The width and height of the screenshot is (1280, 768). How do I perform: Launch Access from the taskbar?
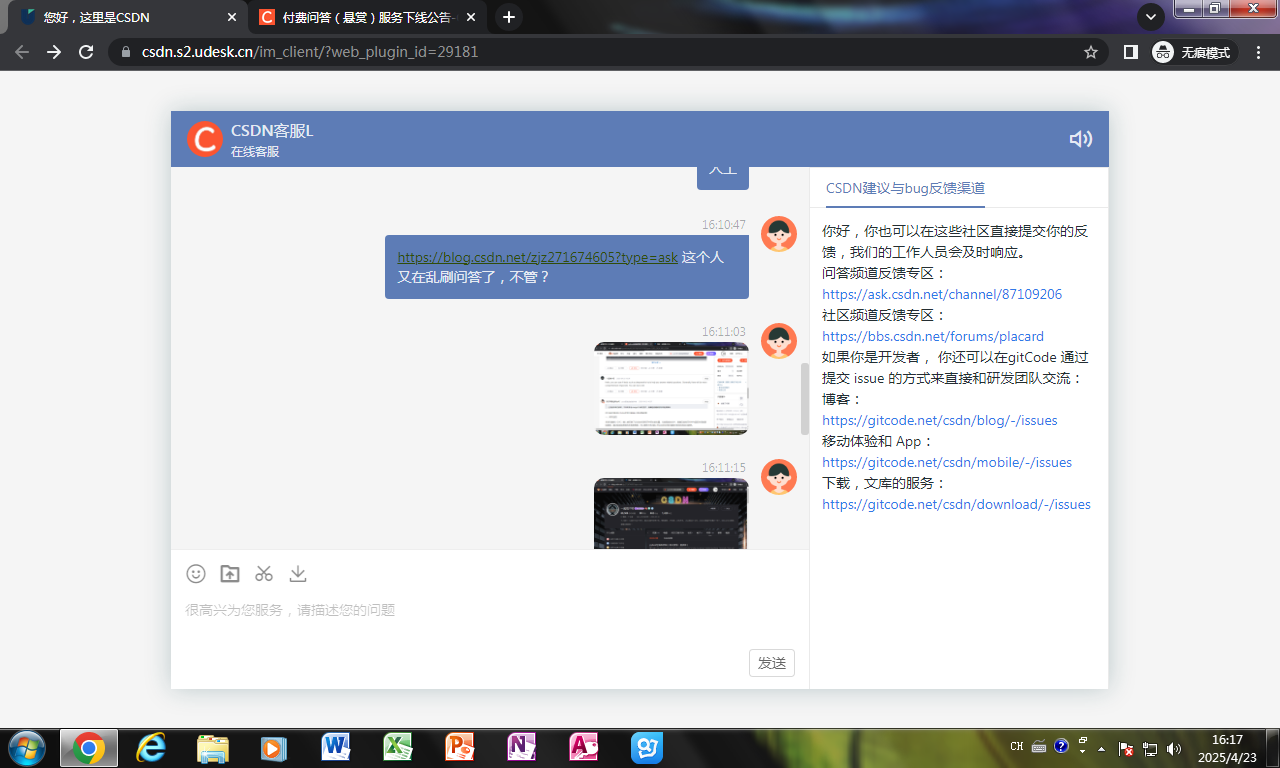(x=584, y=748)
